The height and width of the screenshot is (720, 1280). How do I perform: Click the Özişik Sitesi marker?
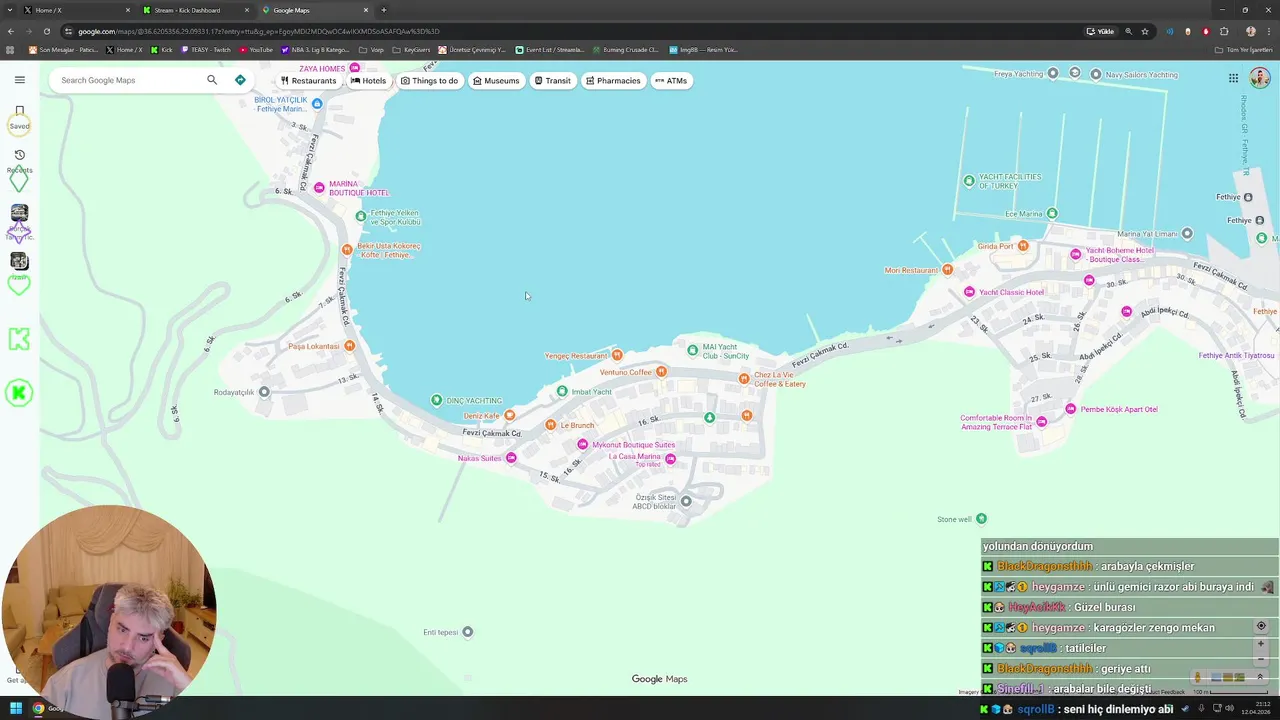click(686, 501)
